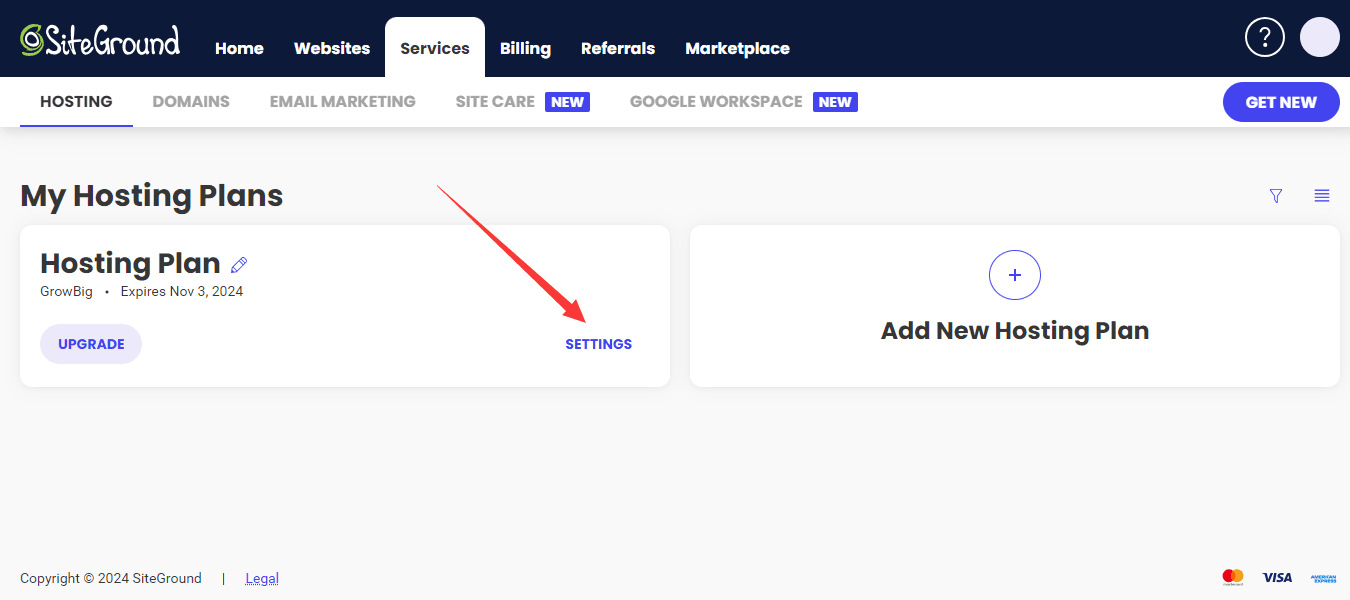
Task: Select the Site Care tab
Action: click(495, 102)
